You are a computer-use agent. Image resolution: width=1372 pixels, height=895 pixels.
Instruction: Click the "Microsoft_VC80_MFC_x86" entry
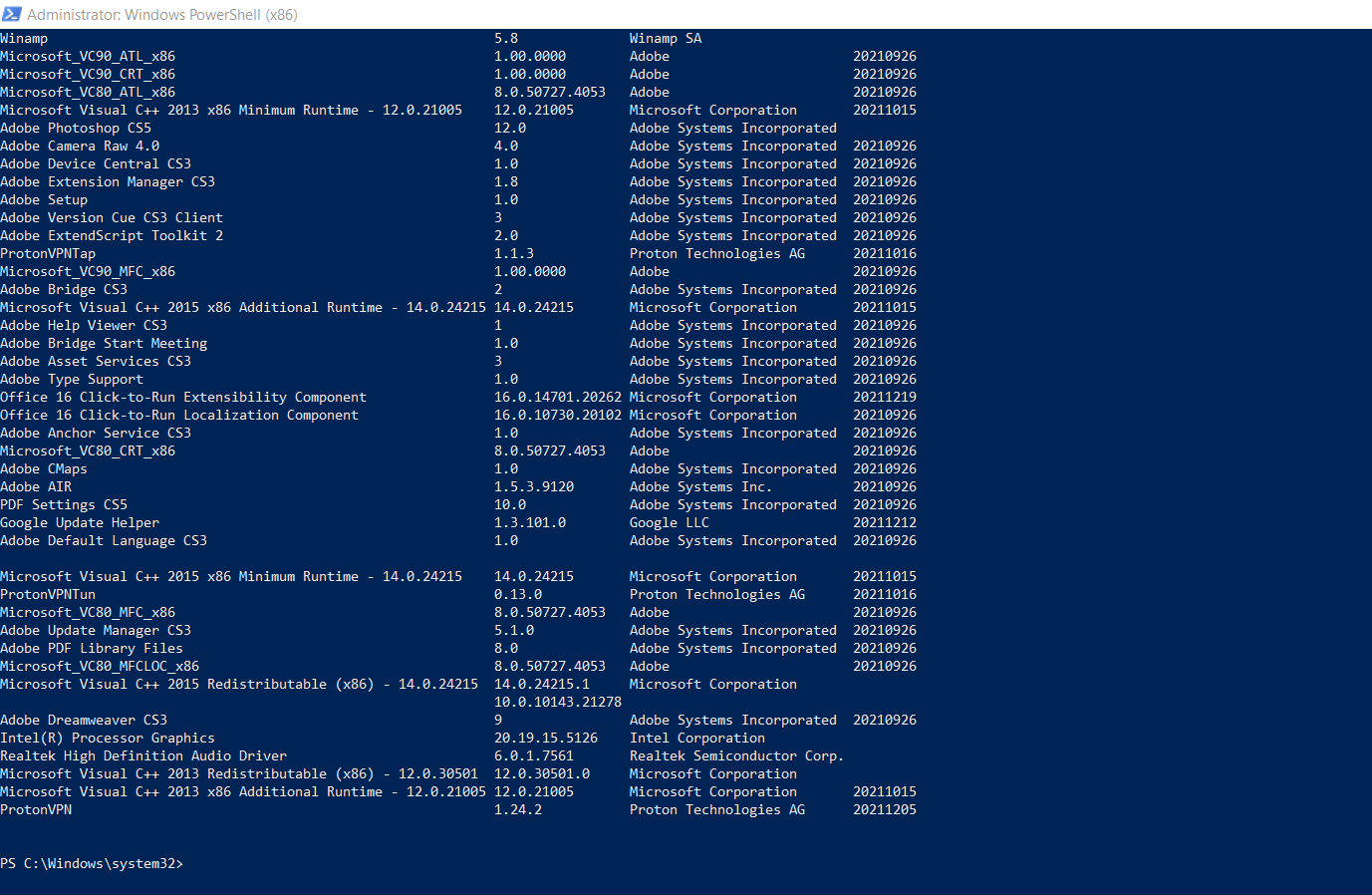[88, 613]
